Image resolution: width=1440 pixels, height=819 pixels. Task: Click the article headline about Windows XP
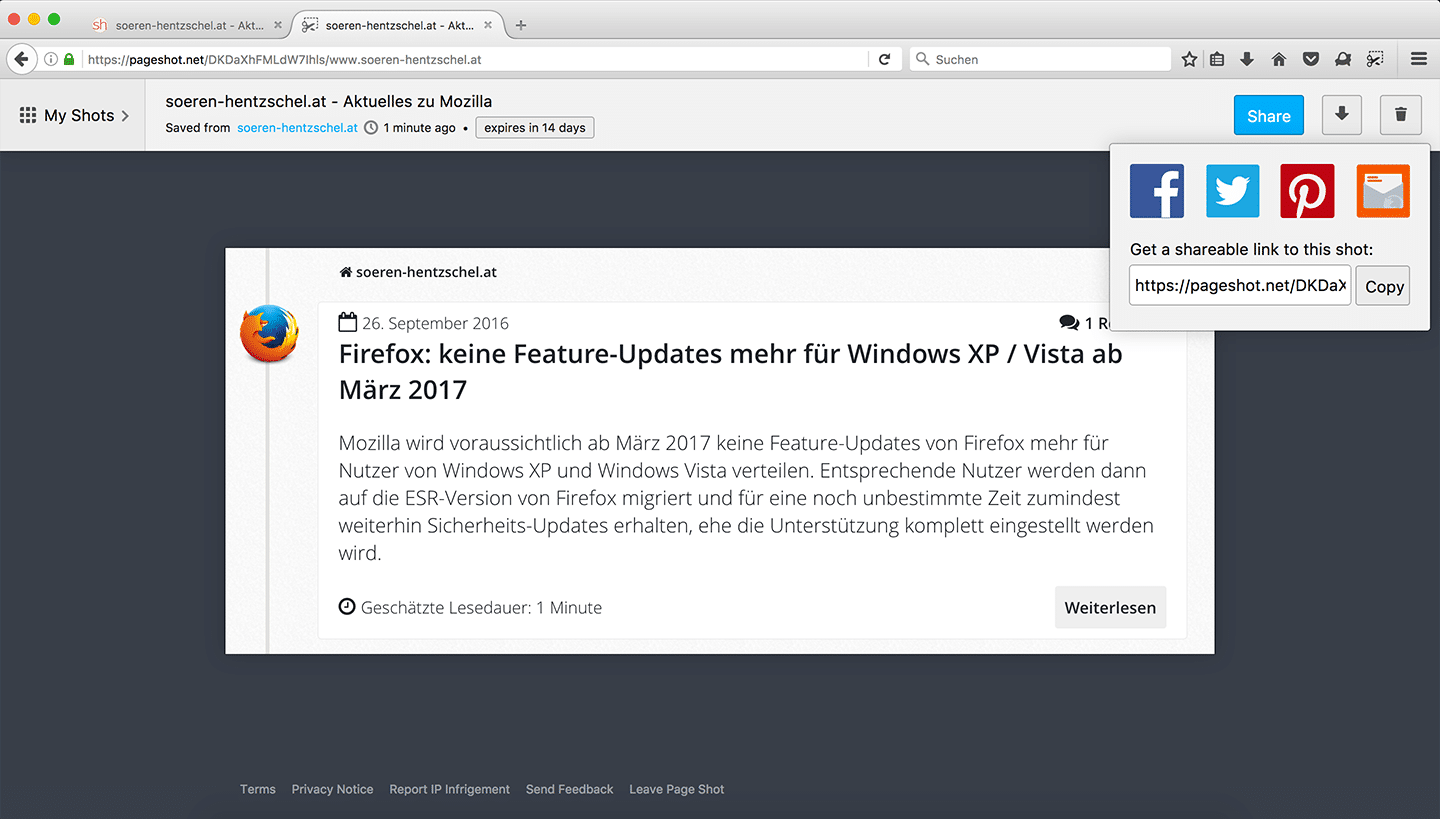(x=731, y=371)
